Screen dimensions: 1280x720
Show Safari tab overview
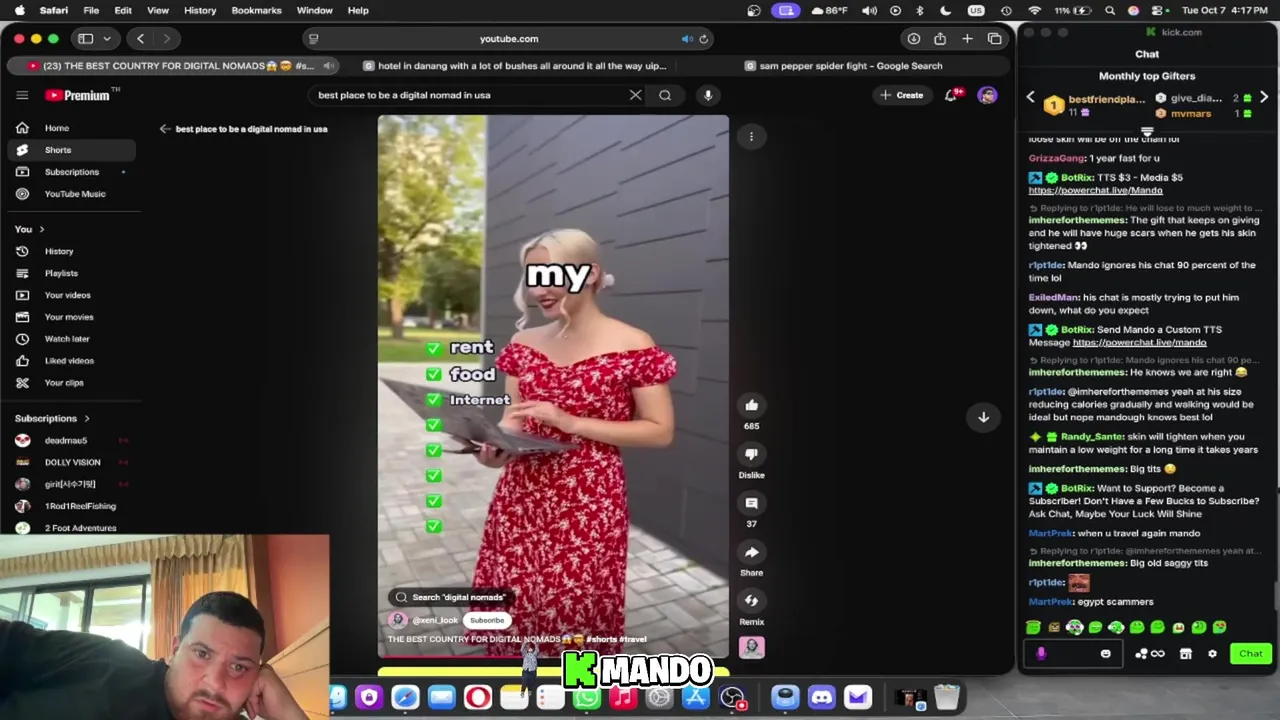tap(994, 39)
